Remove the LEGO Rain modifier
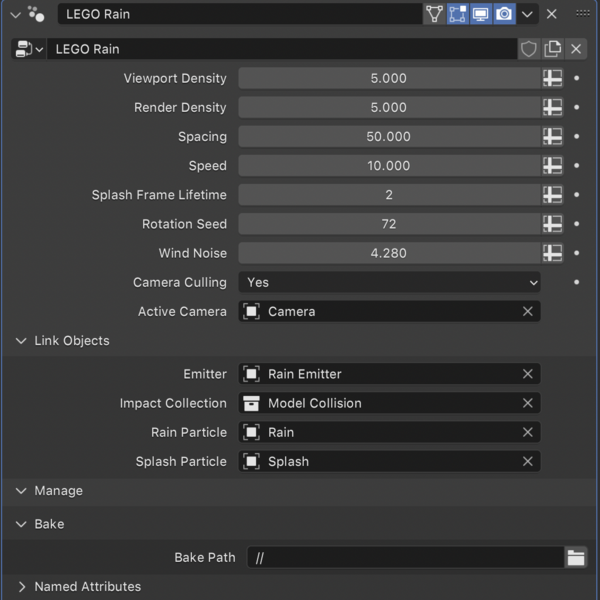600x600 pixels. tap(551, 14)
